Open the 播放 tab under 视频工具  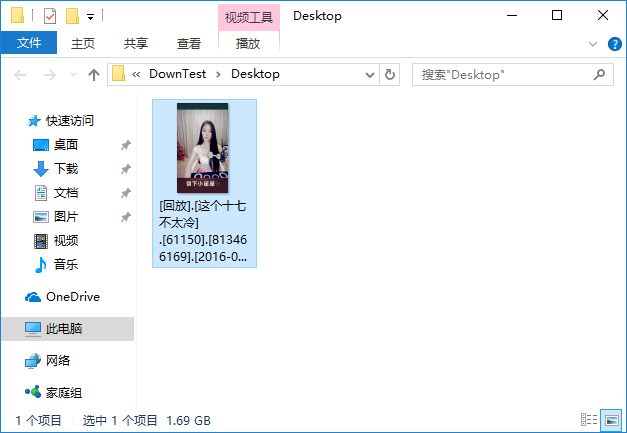[x=248, y=43]
